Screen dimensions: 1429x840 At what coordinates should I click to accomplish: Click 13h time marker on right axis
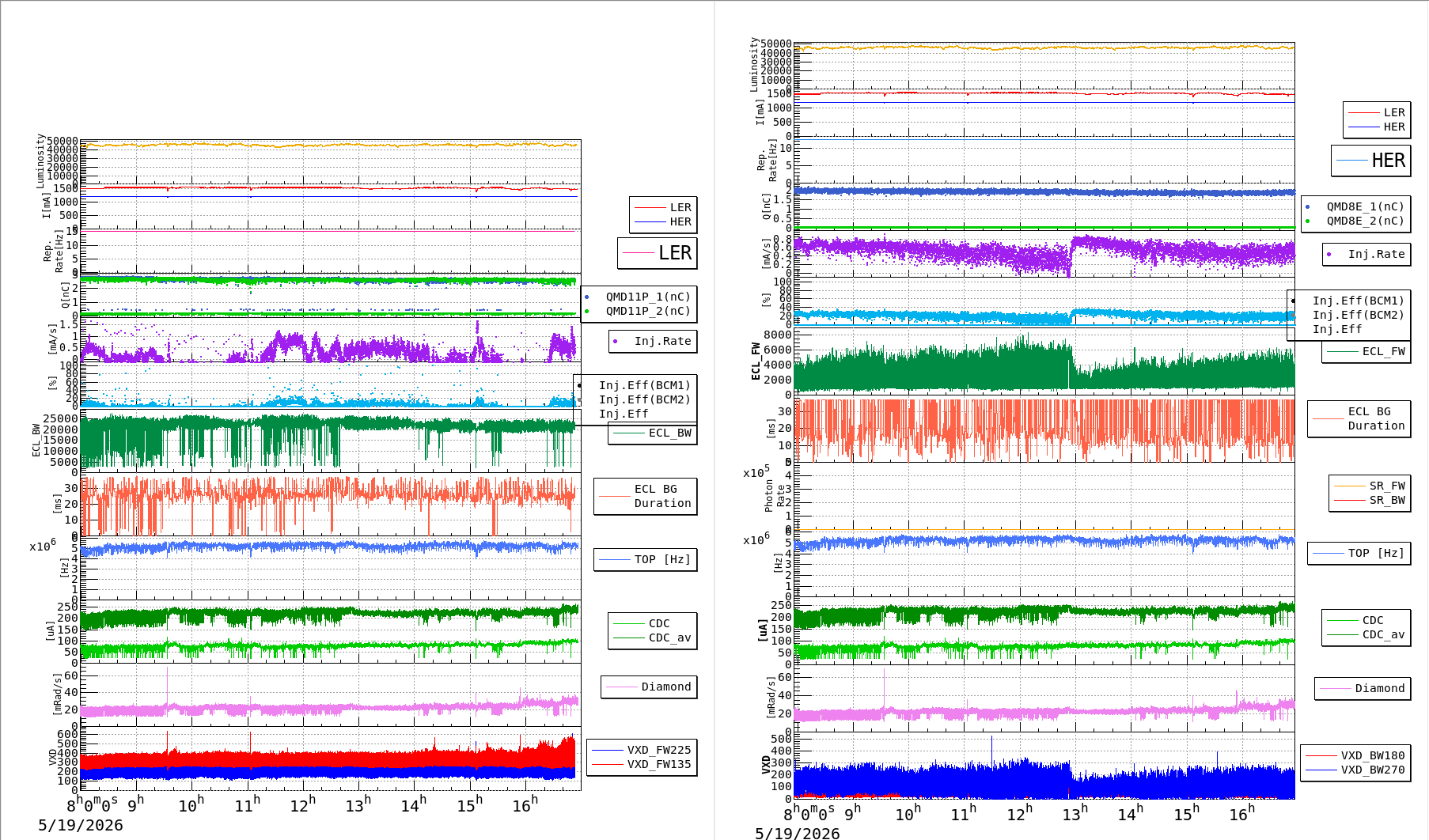click(1075, 813)
